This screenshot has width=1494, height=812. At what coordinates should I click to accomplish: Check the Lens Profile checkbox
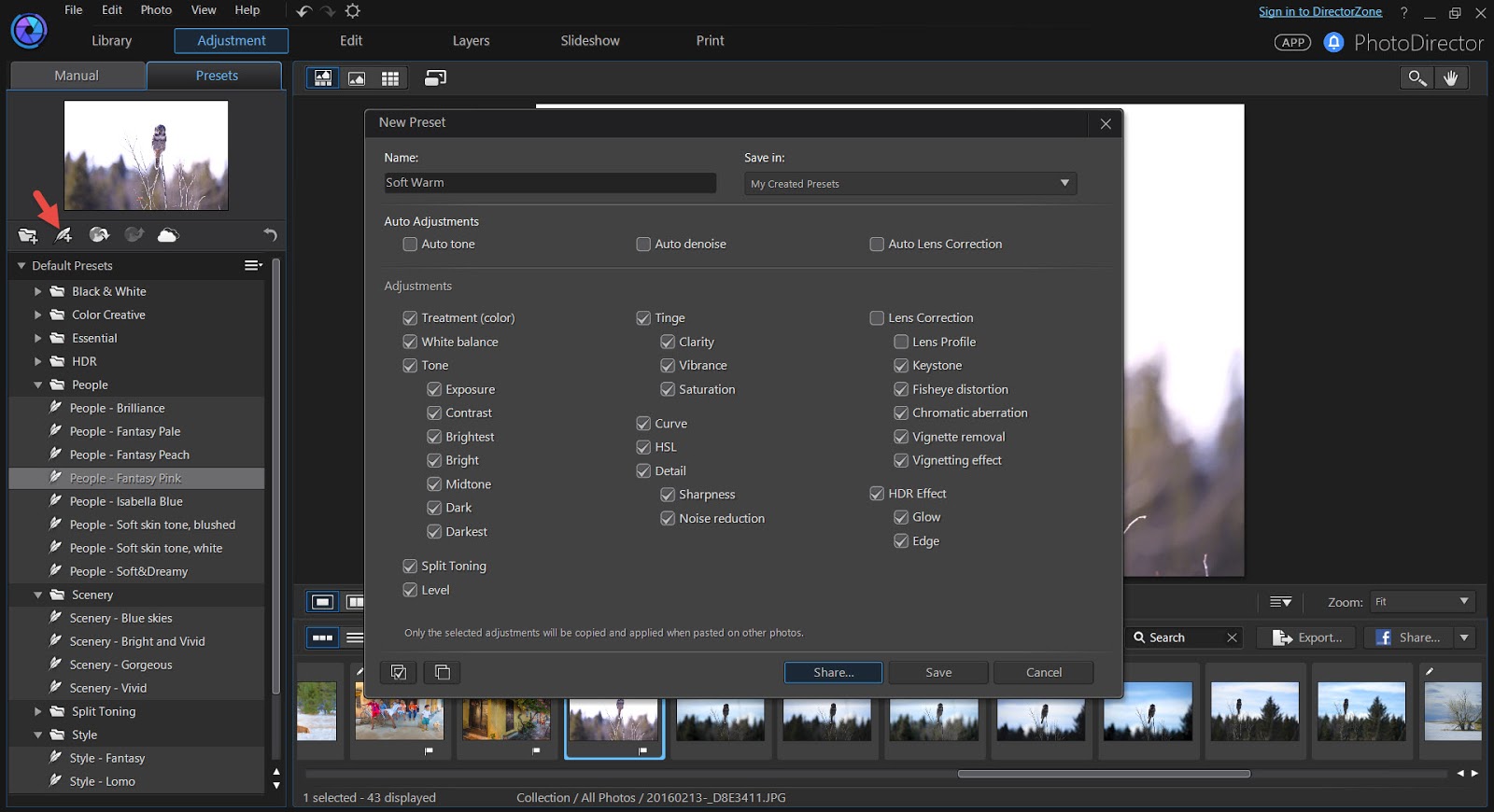[x=901, y=342]
